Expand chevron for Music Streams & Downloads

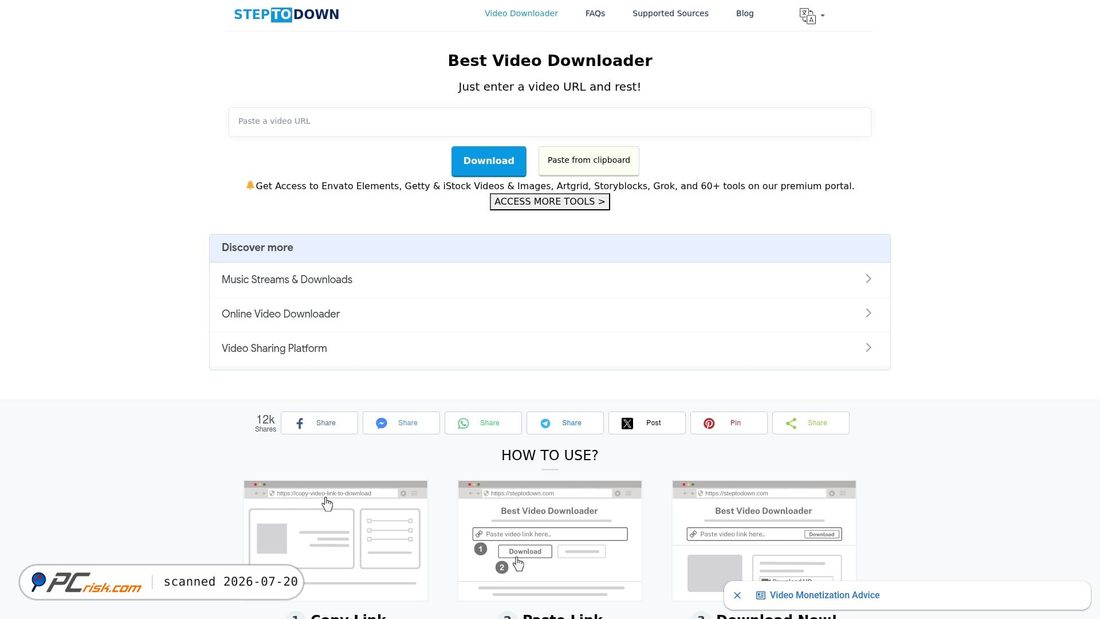[x=868, y=279]
